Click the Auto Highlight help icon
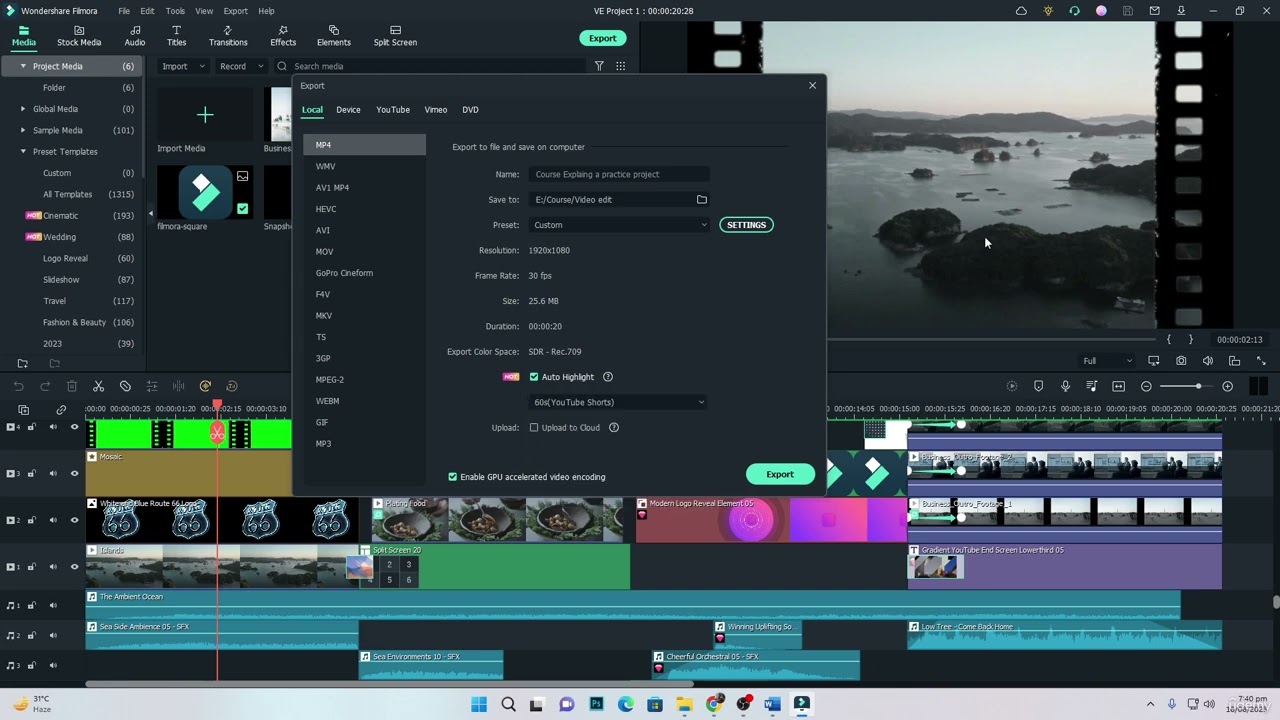This screenshot has width=1280, height=720. point(608,377)
